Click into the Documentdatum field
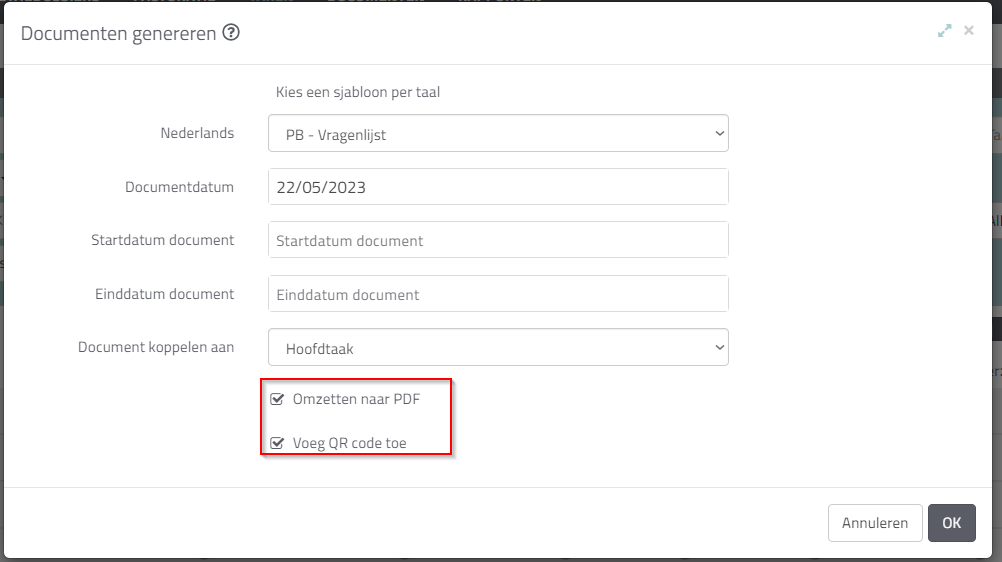Image resolution: width=1002 pixels, height=562 pixels. coord(497,187)
